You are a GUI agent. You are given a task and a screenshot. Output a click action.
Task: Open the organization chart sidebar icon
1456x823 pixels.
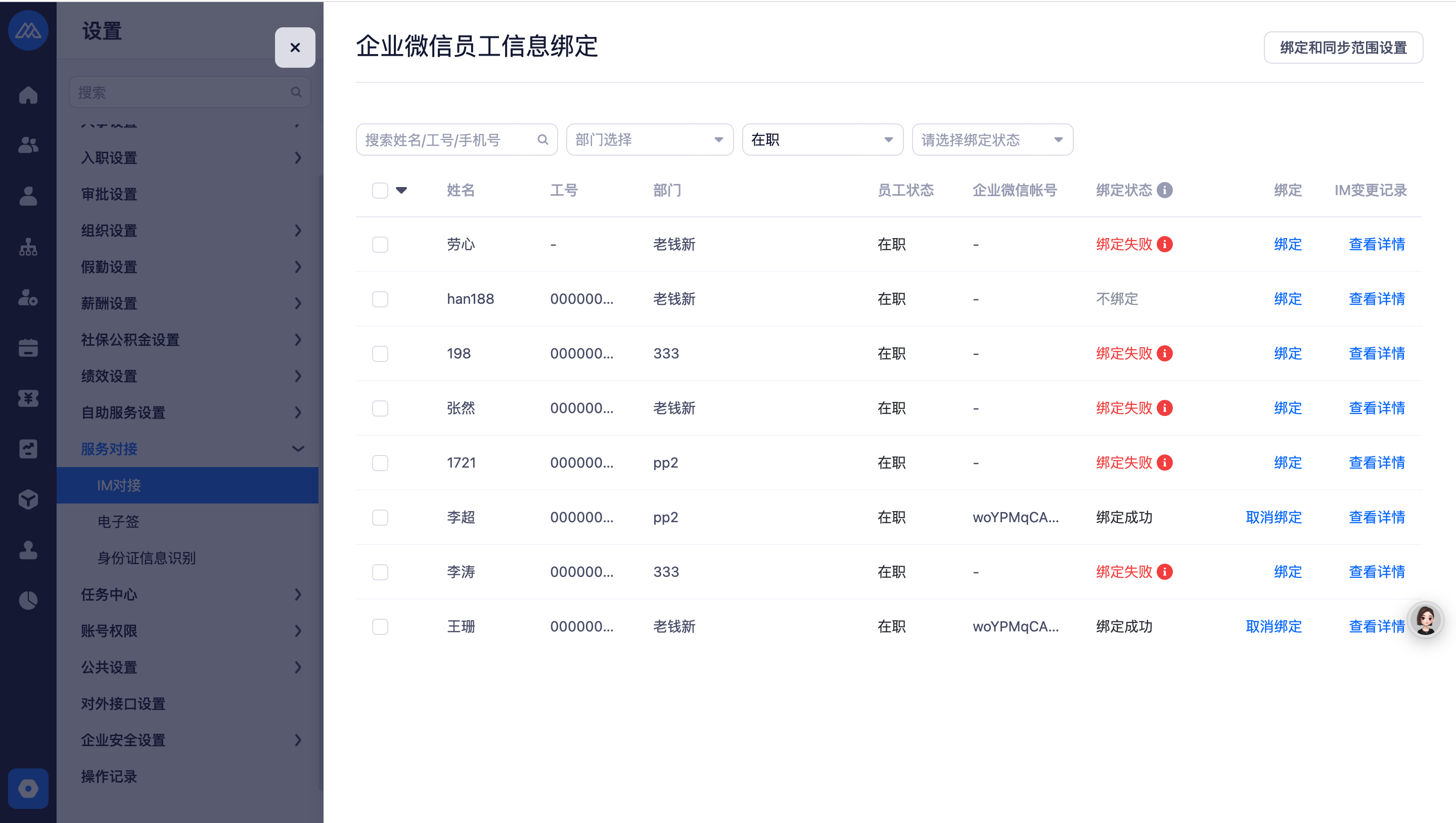pos(28,247)
